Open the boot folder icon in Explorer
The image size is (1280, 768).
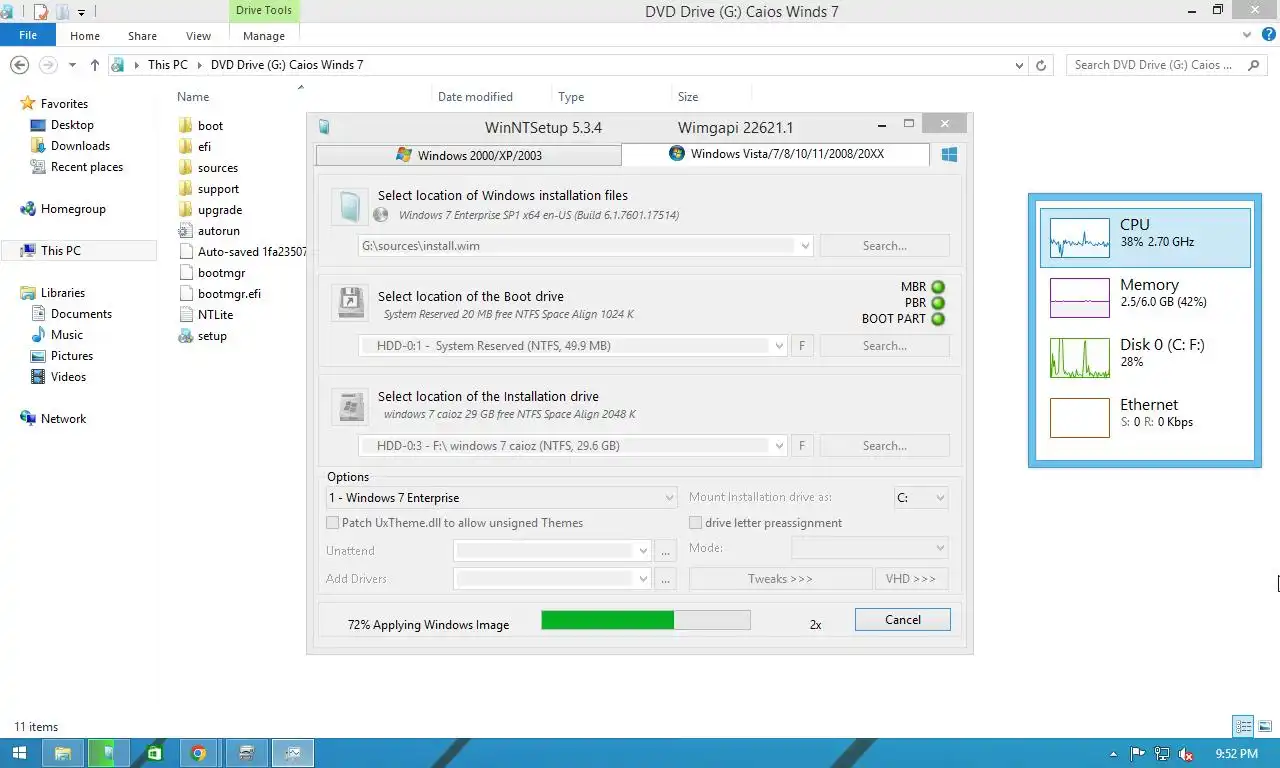click(x=185, y=126)
